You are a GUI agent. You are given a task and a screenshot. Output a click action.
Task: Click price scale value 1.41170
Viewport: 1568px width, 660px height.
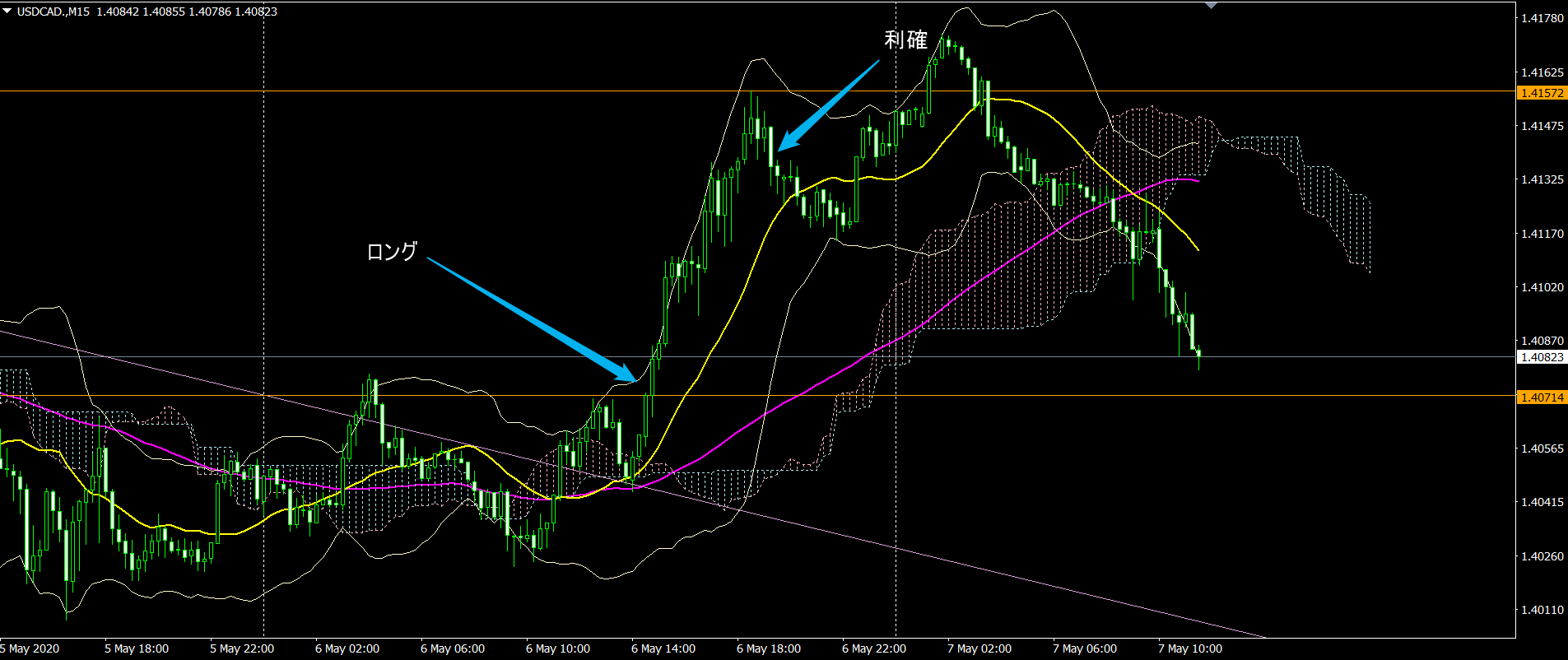tap(1542, 234)
